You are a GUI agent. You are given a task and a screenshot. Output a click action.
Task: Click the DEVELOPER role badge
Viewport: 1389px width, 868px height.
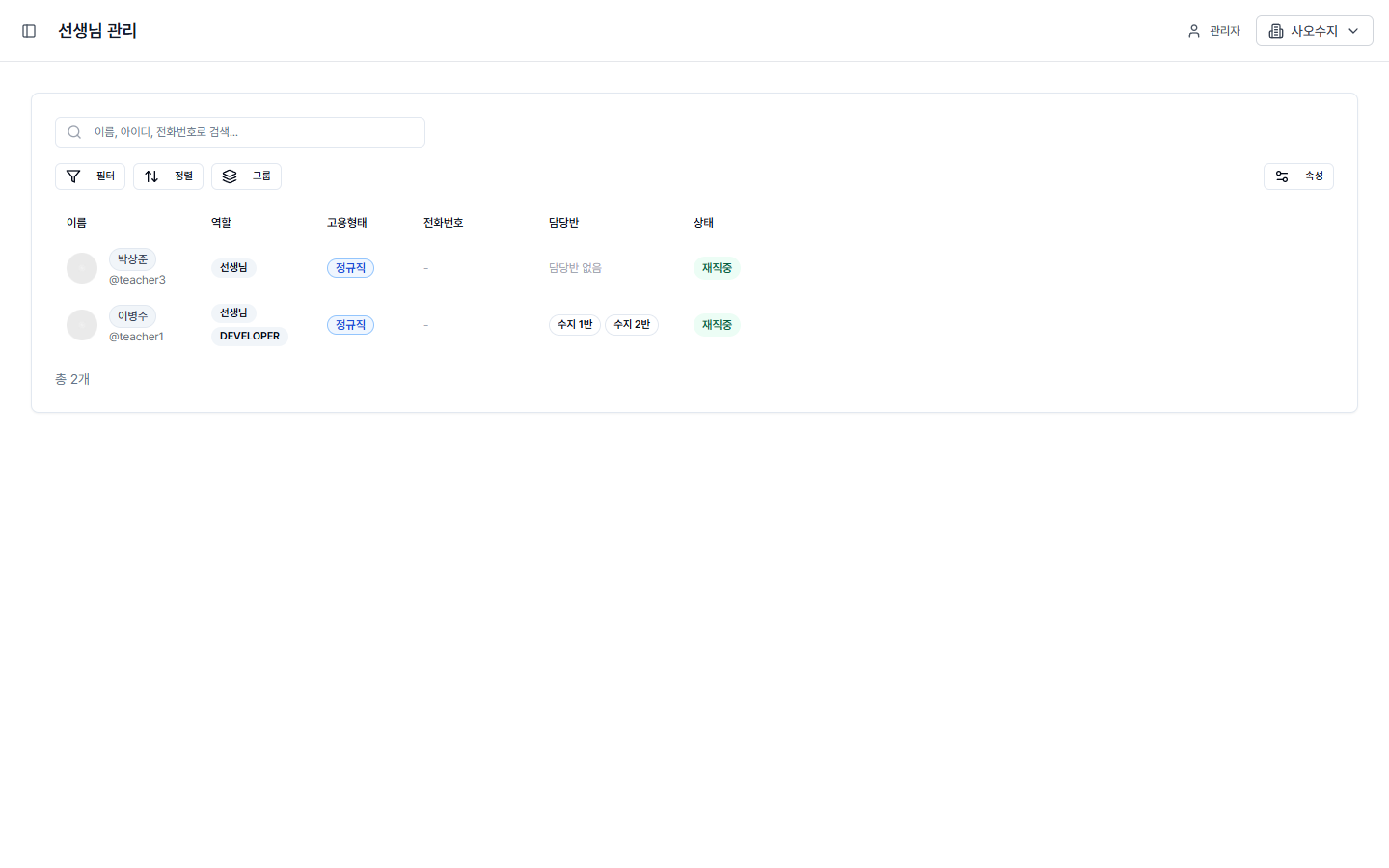click(x=250, y=337)
